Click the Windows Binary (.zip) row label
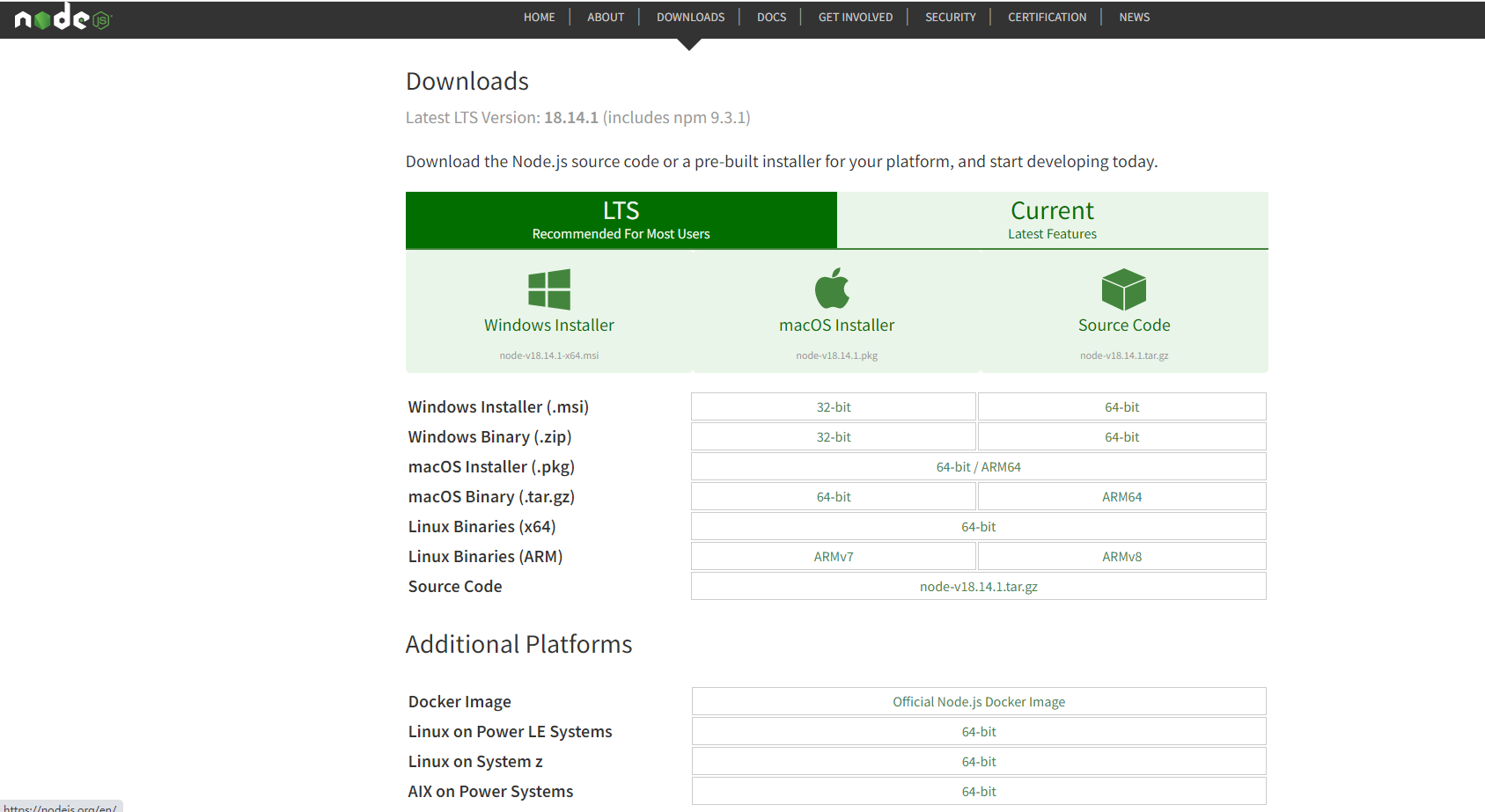This screenshot has height=812, width=1485. point(489,437)
